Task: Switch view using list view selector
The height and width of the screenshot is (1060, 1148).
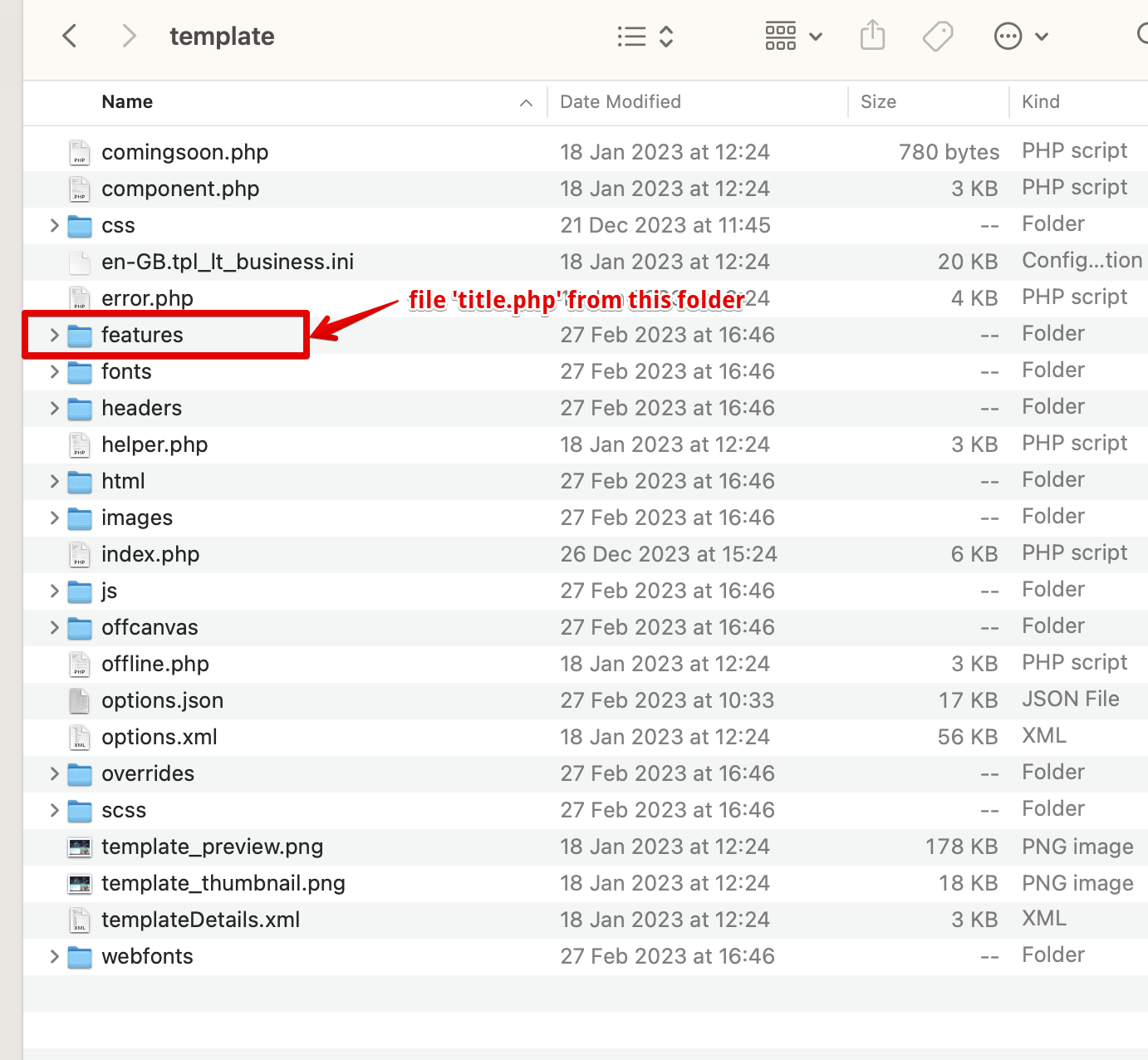Action: [645, 36]
